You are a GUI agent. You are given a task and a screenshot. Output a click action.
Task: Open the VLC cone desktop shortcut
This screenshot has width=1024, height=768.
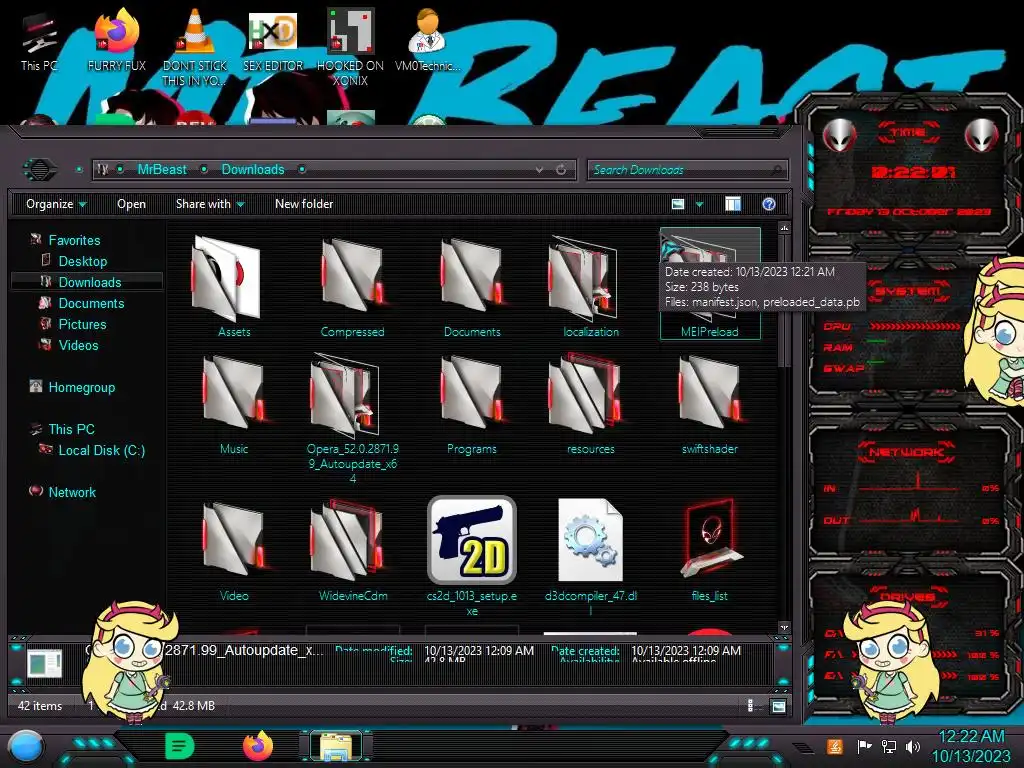click(195, 46)
